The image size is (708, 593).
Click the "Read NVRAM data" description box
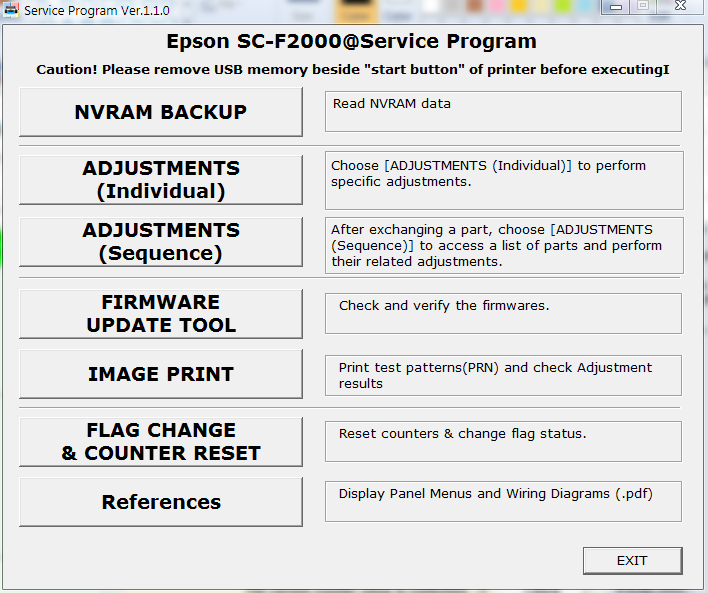click(502, 111)
